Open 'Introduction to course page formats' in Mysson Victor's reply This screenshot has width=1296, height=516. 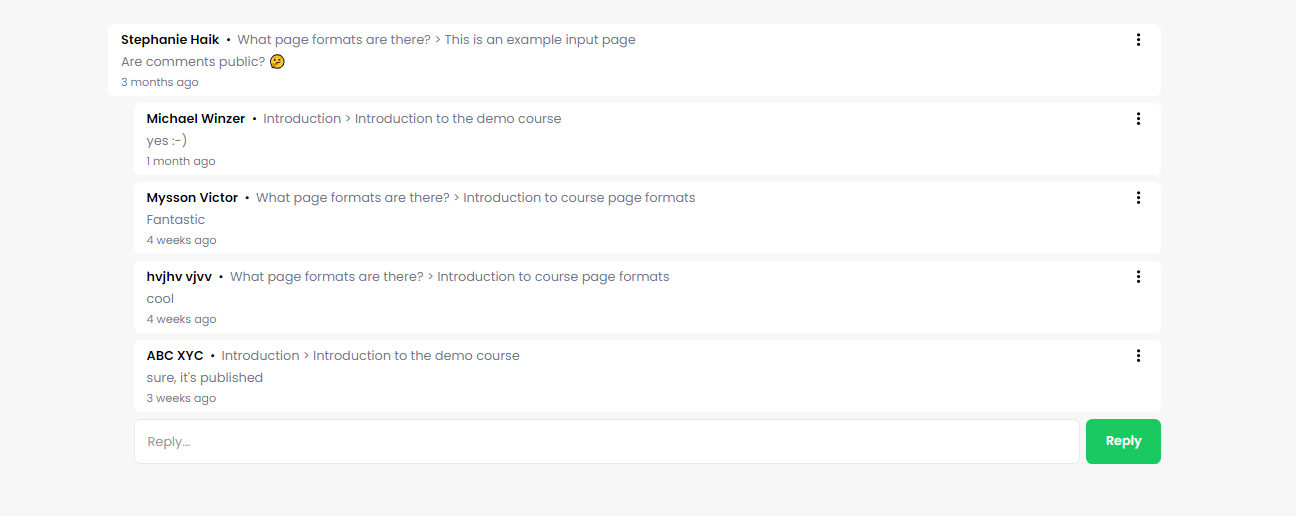[579, 198]
